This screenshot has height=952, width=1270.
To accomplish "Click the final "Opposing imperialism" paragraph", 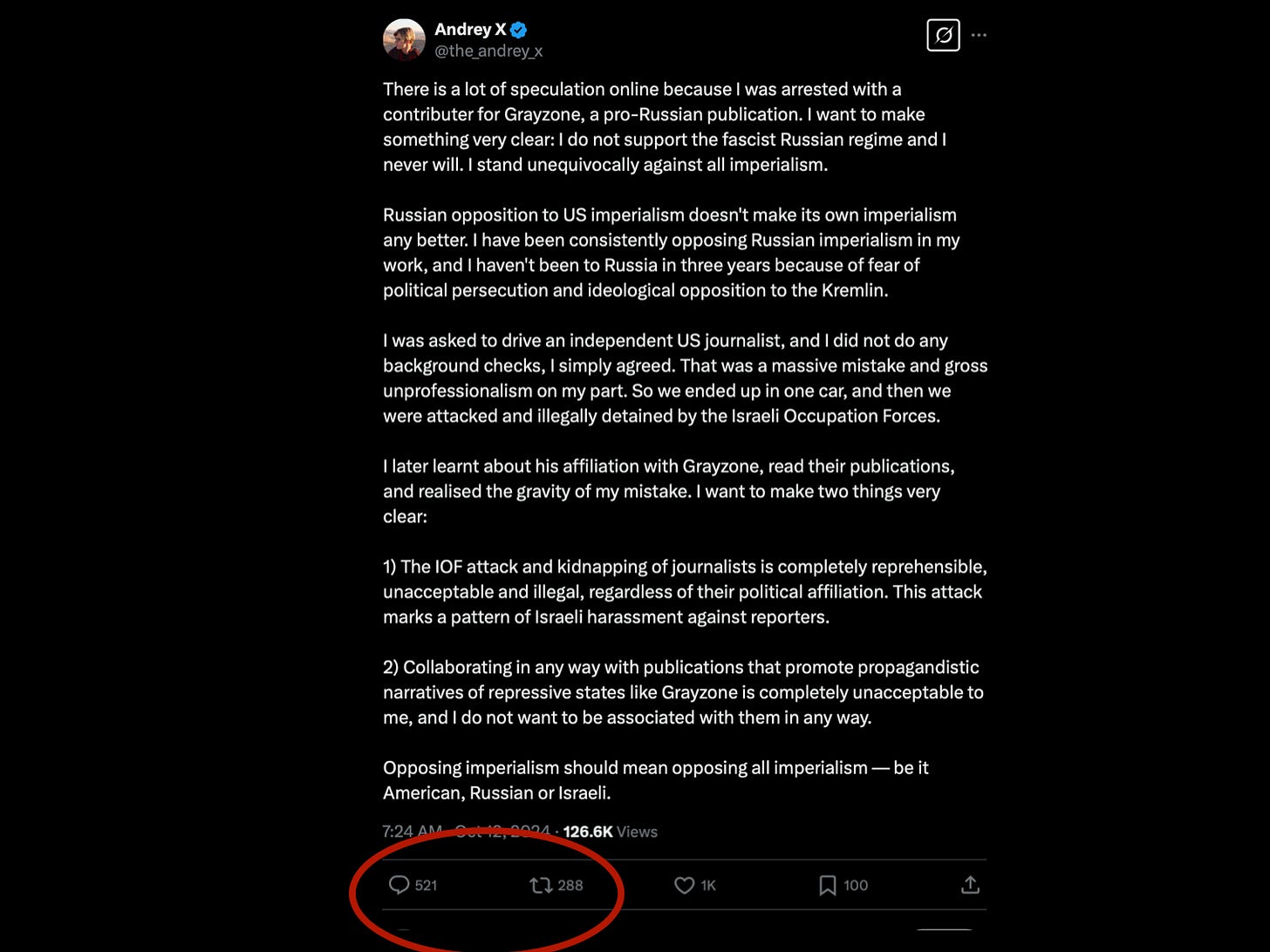I will click(656, 780).
